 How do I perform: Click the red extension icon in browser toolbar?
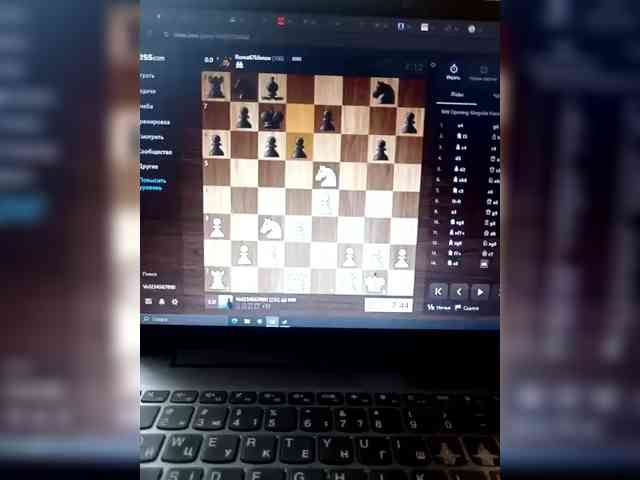(x=281, y=21)
